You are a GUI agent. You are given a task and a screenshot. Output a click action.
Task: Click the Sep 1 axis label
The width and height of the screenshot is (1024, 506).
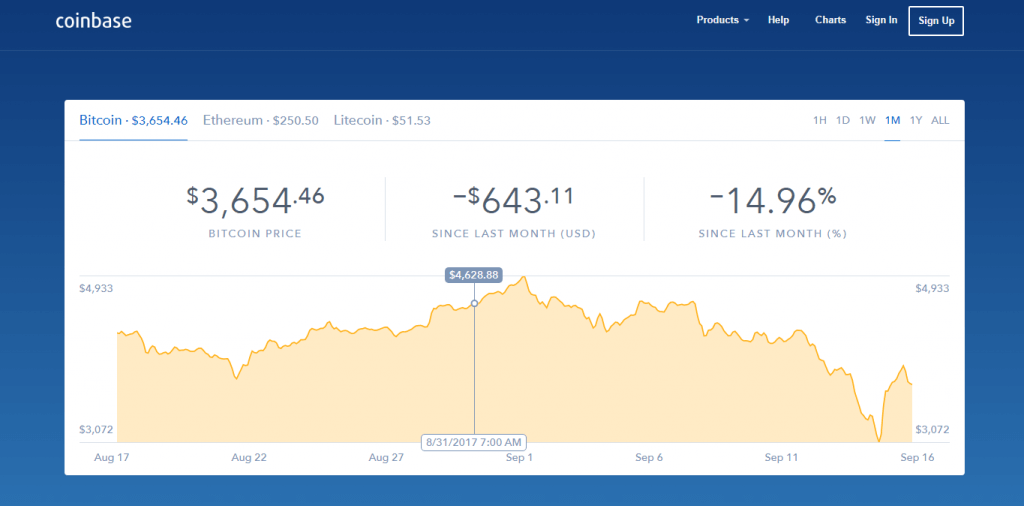click(519, 458)
